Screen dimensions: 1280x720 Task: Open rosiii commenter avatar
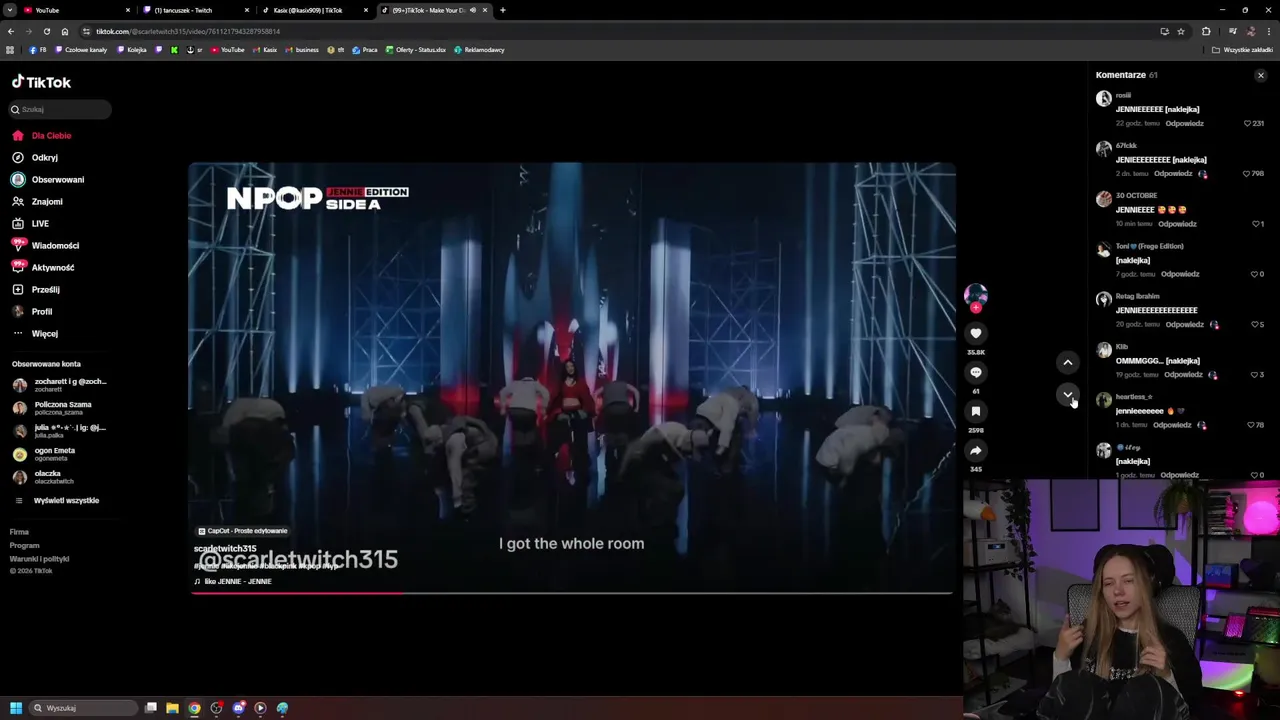coord(1103,98)
